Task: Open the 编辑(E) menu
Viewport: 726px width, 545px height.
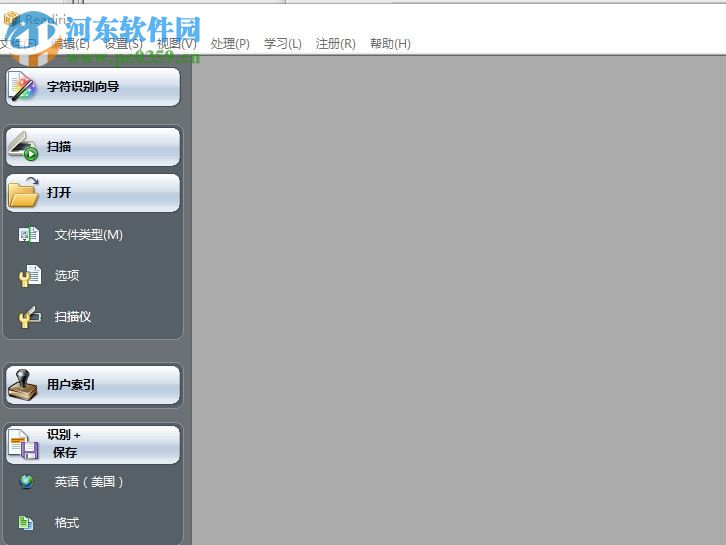Action: pyautogui.click(x=70, y=44)
